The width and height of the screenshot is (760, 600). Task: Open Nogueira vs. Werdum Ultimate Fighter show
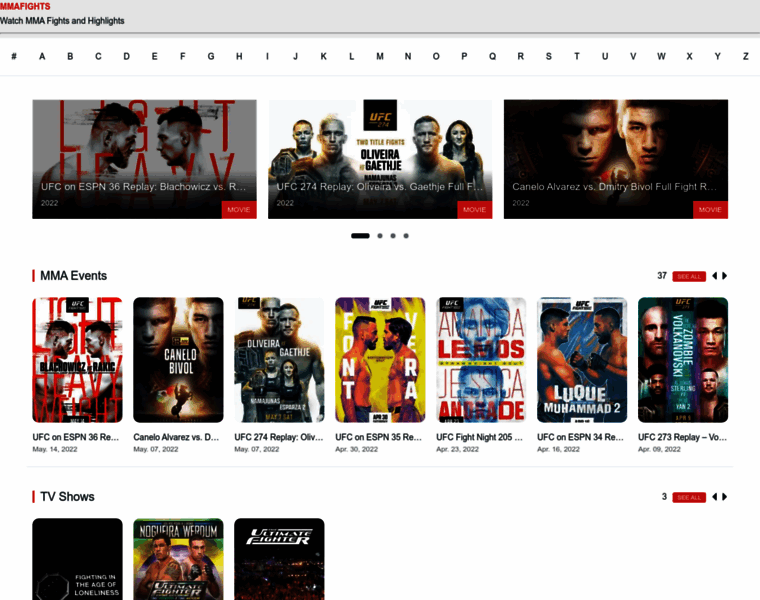click(x=178, y=558)
